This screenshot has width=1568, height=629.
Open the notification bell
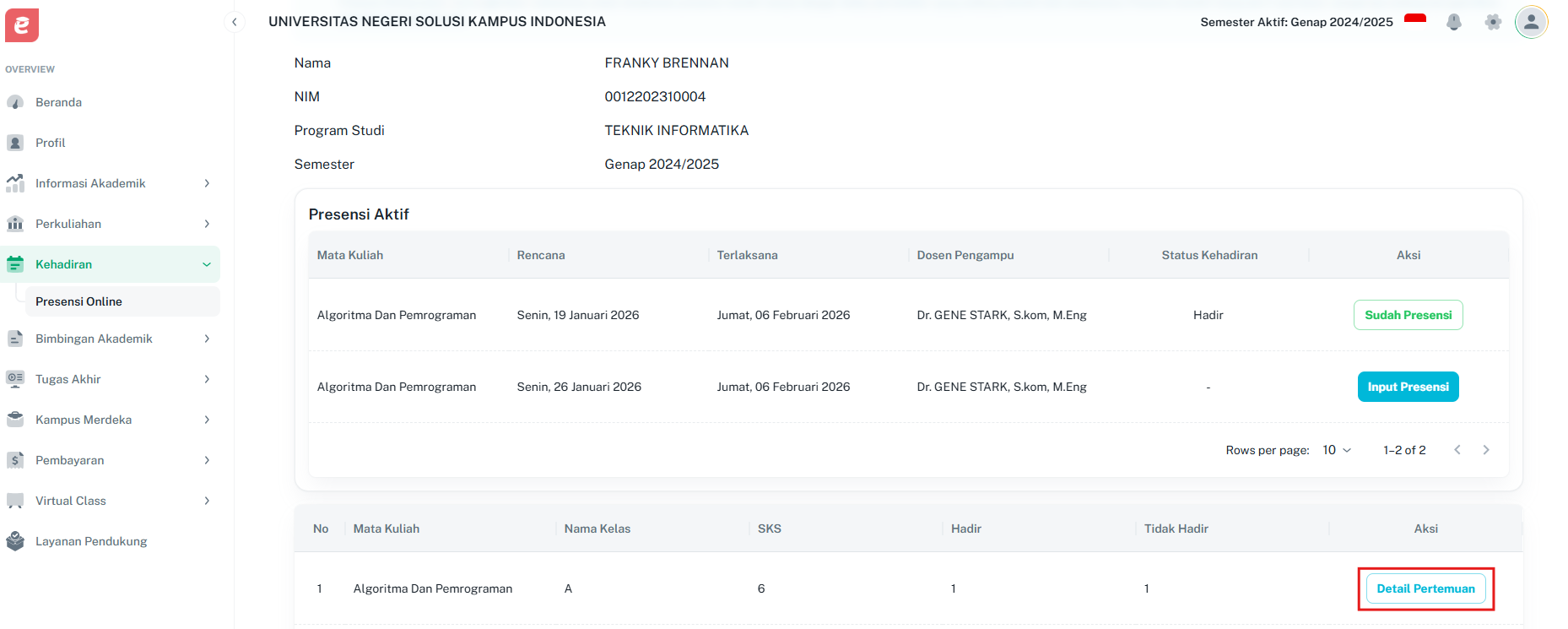pyautogui.click(x=1454, y=22)
